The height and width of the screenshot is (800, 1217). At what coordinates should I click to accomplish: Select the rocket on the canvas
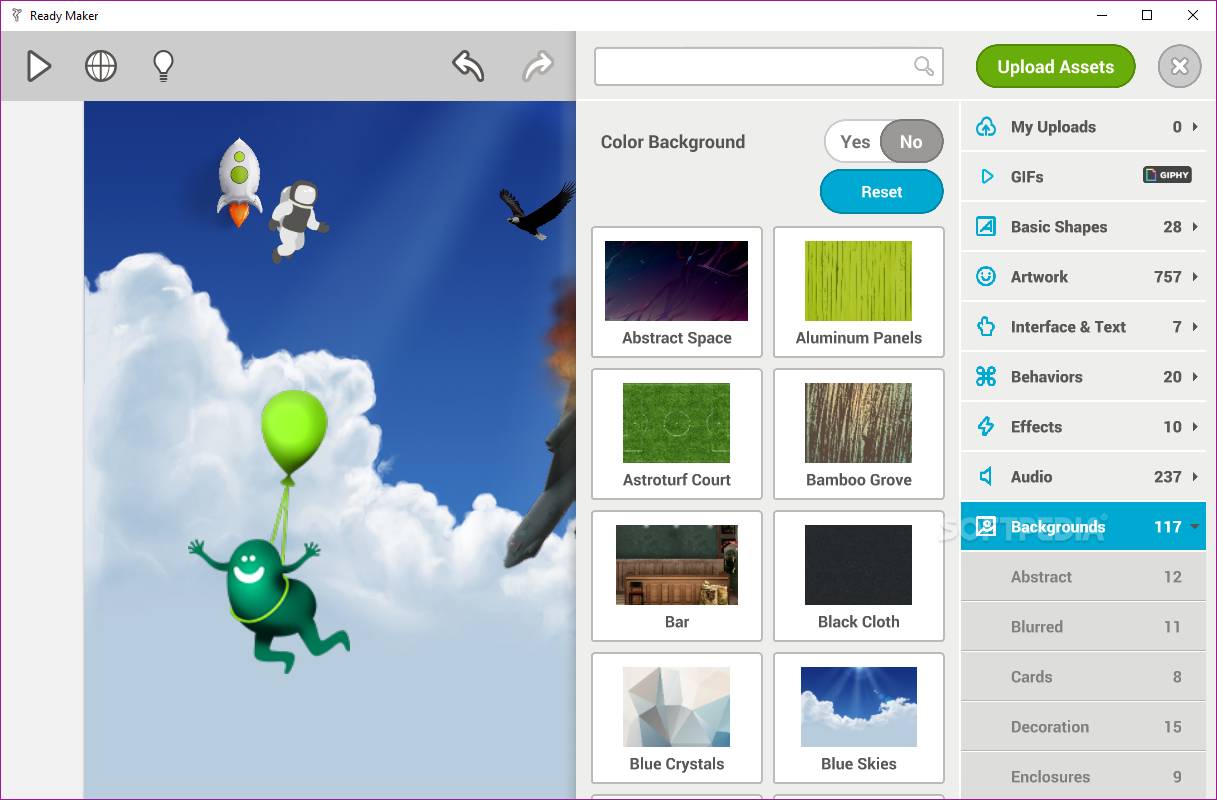238,182
